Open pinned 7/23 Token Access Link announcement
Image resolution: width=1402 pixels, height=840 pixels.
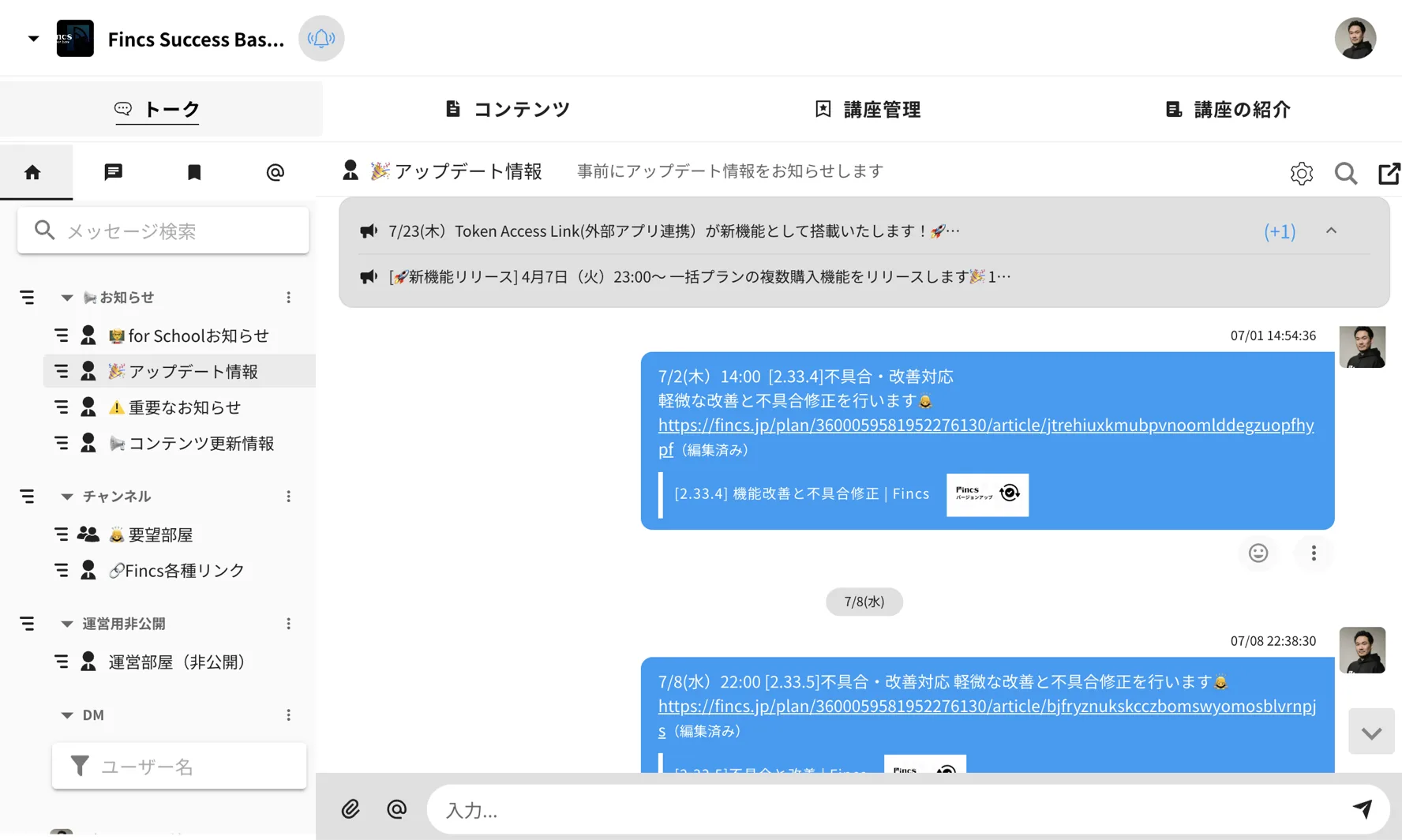pos(673,231)
